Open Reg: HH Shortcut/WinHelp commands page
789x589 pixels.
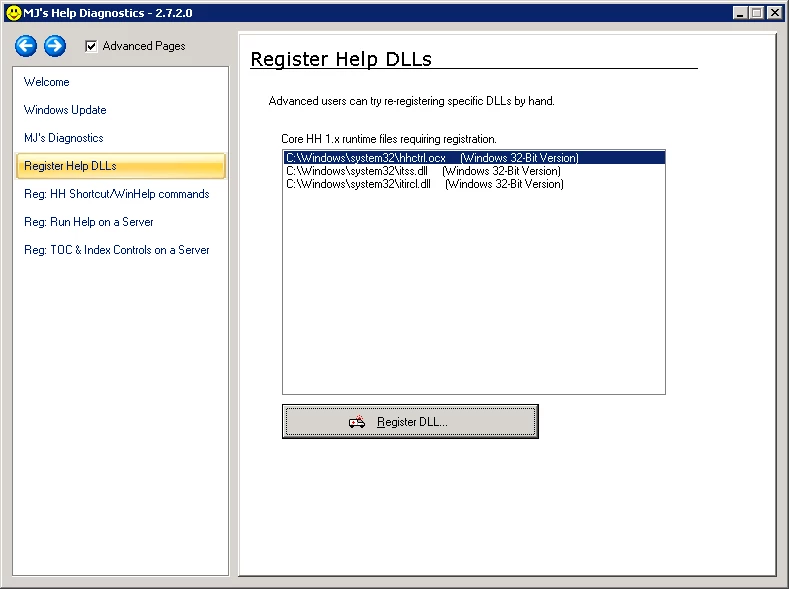[x=117, y=194]
